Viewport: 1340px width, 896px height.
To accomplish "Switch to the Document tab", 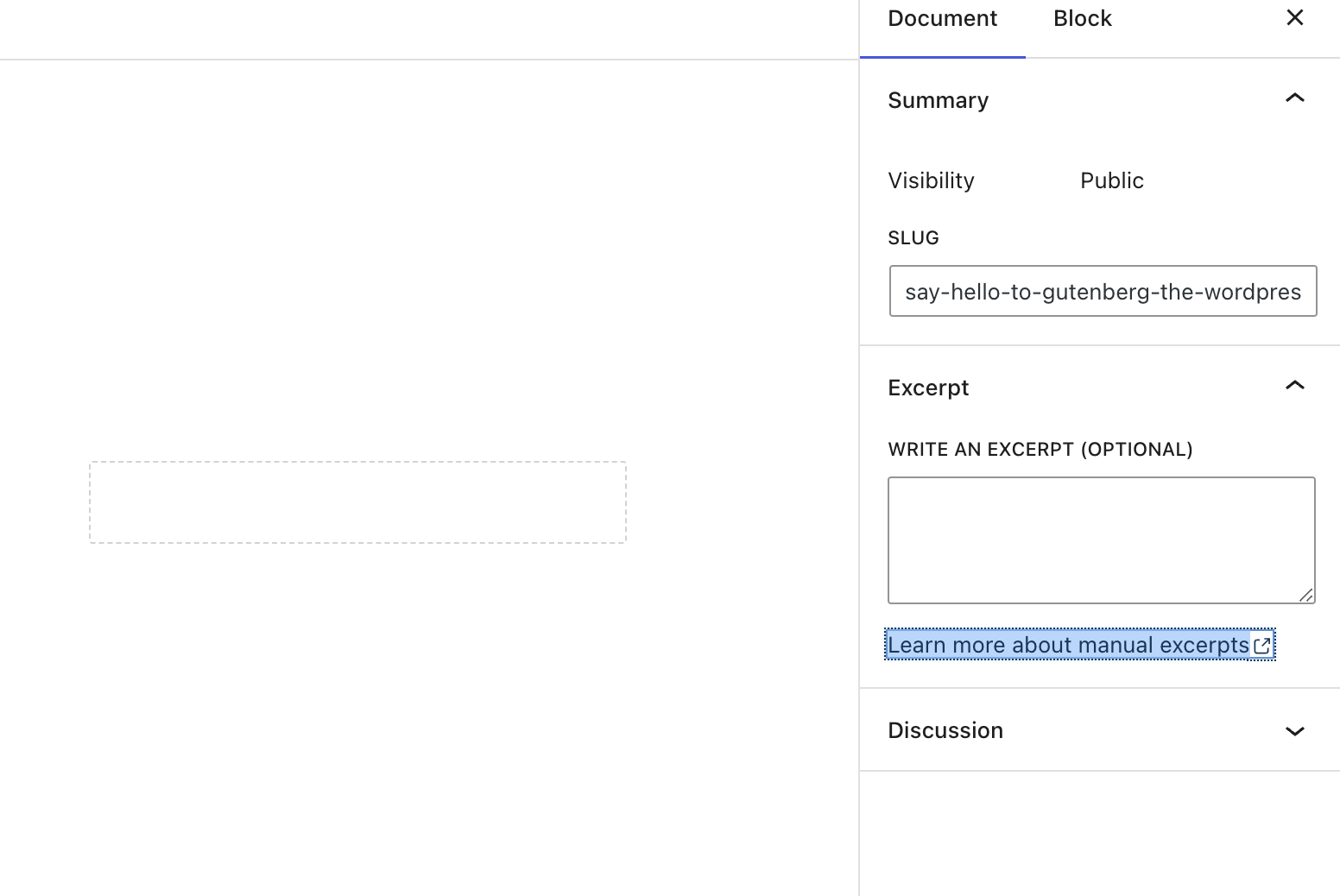I will [942, 19].
